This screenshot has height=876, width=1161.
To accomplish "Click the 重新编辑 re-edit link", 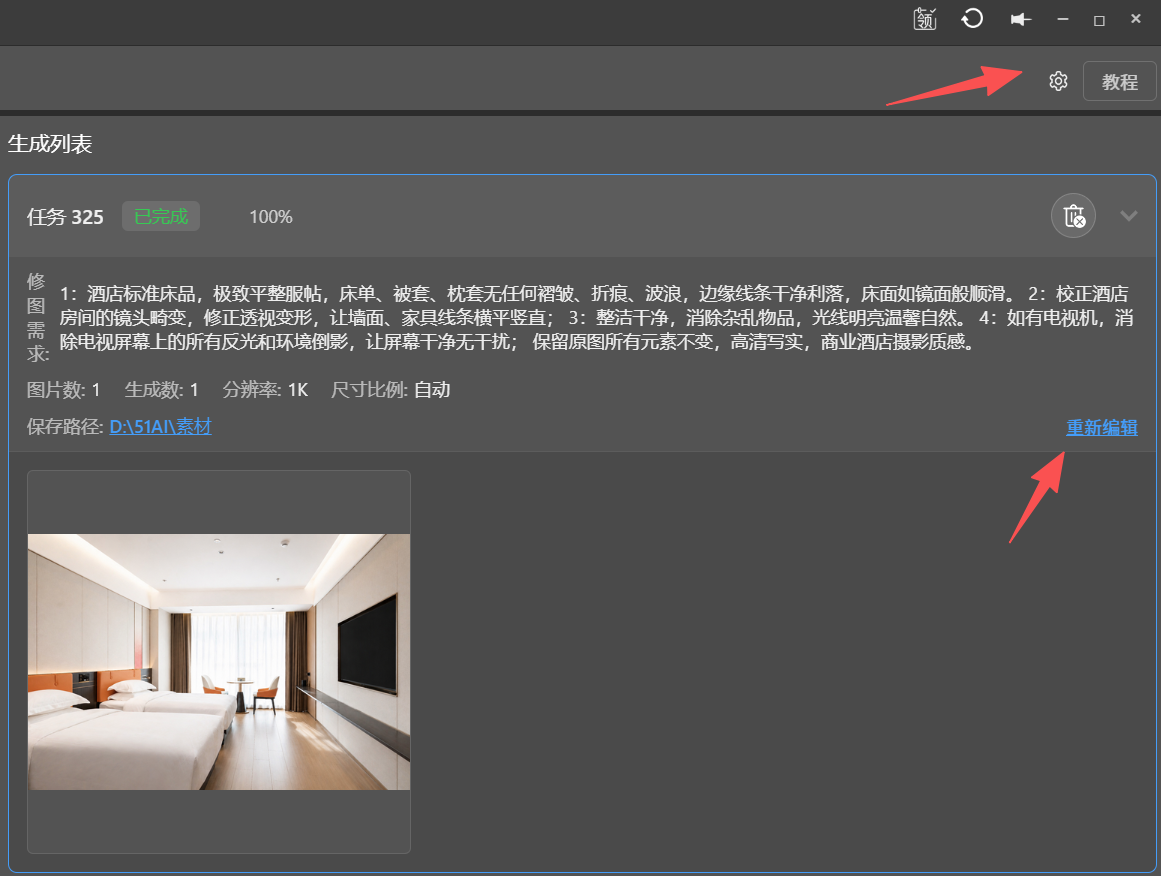I will coord(1102,427).
